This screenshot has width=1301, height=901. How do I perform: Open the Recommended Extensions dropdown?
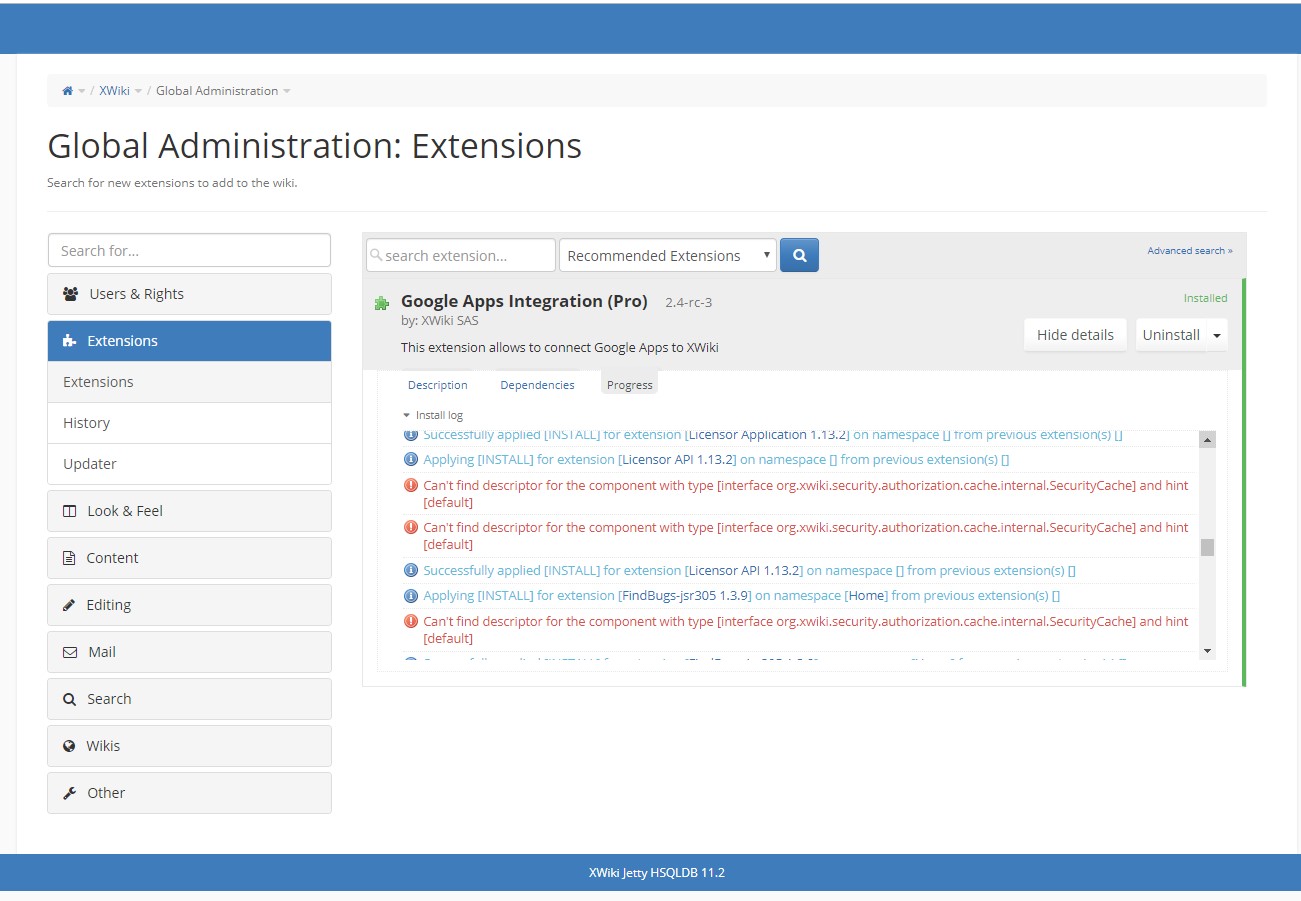point(667,255)
